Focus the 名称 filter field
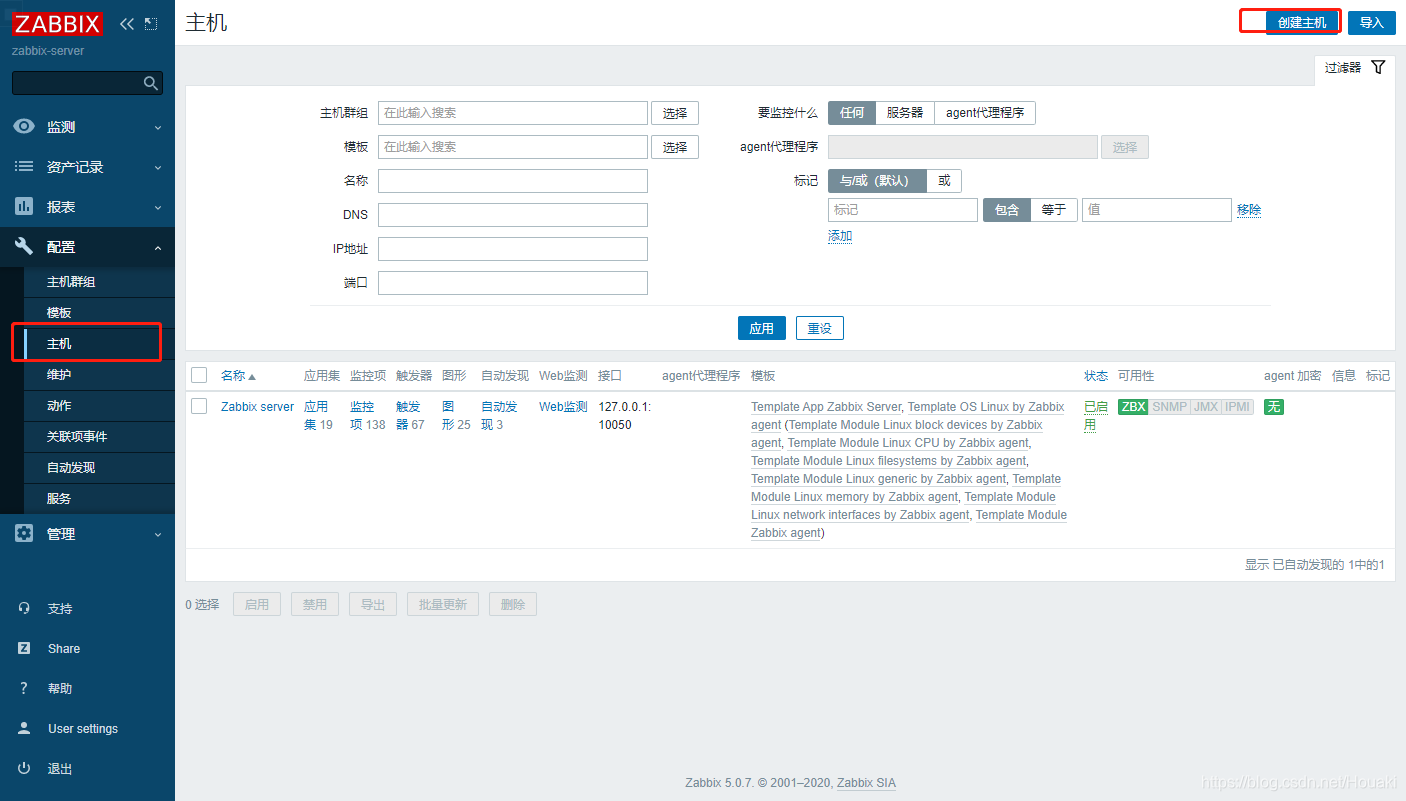This screenshot has width=1406, height=801. tap(513, 181)
